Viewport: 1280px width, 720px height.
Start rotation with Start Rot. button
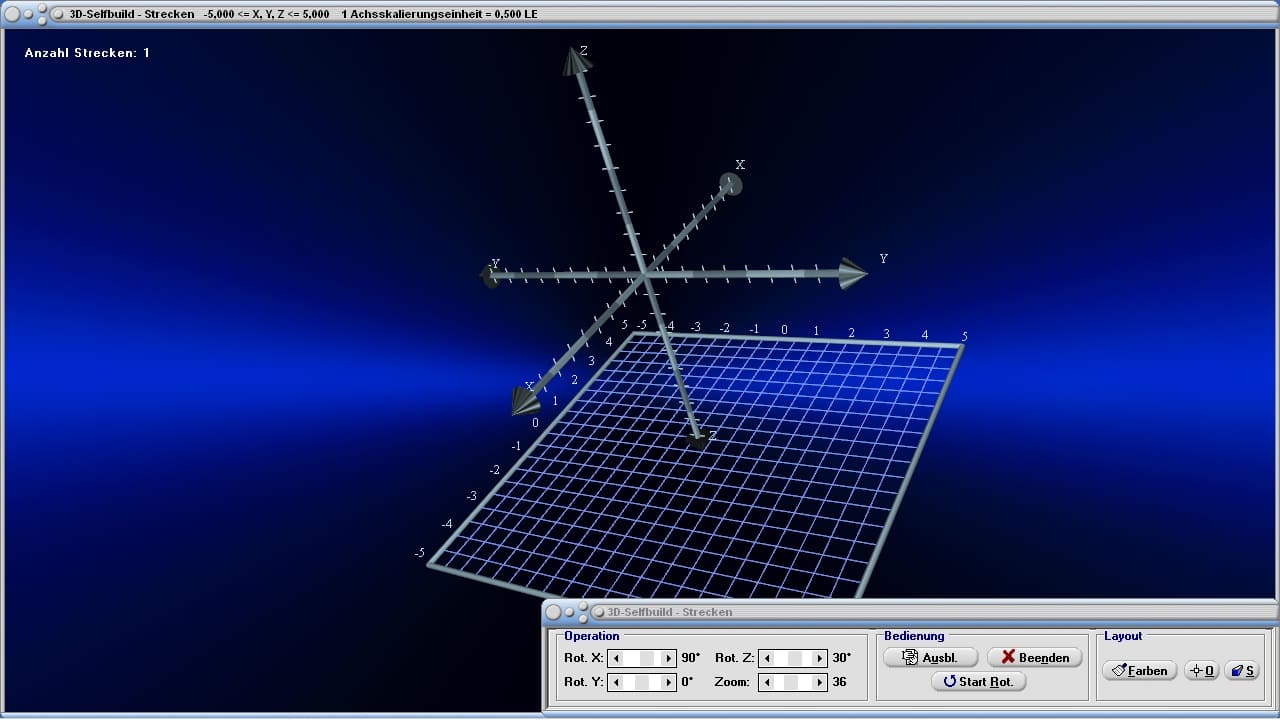978,681
